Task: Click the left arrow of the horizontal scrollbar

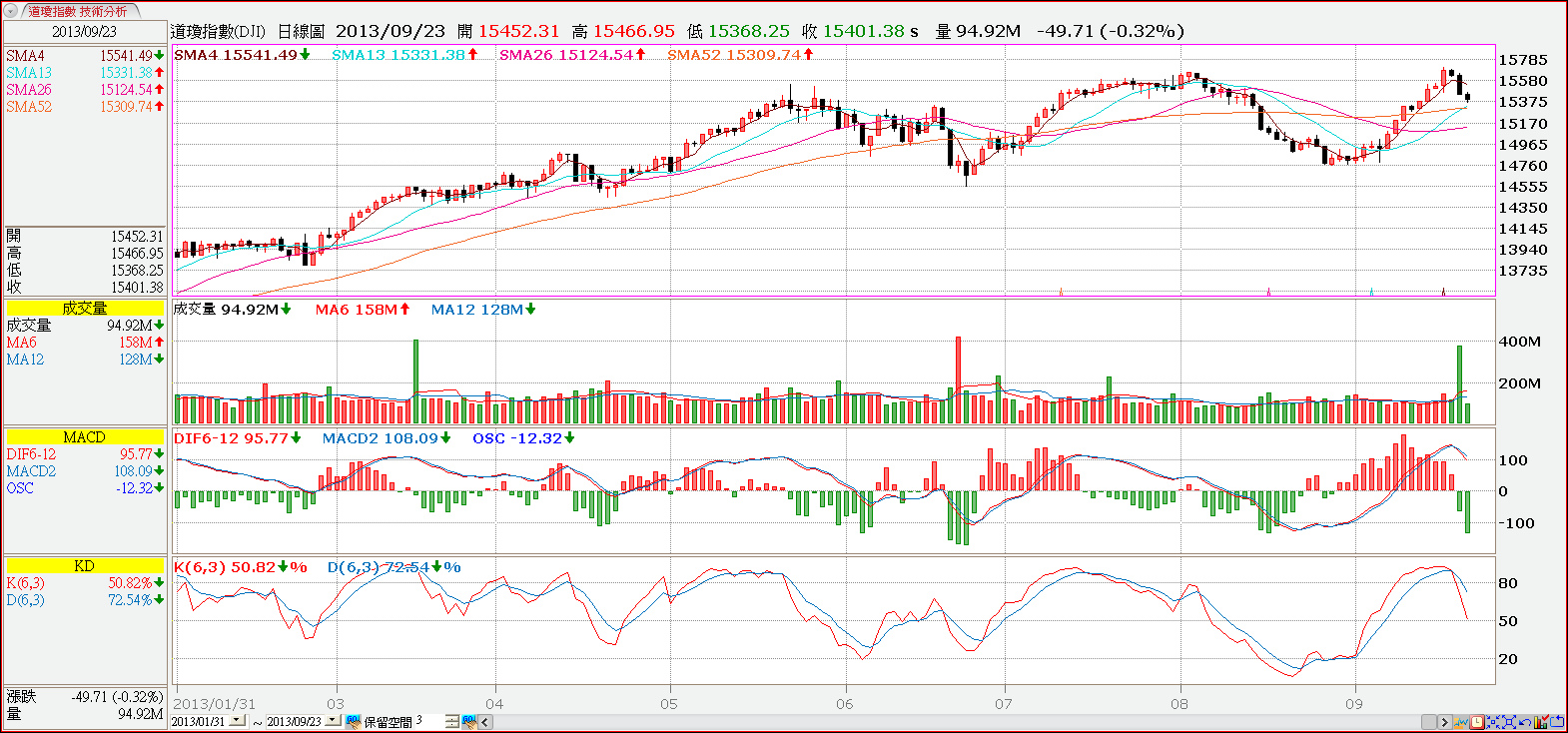Action: 485,721
